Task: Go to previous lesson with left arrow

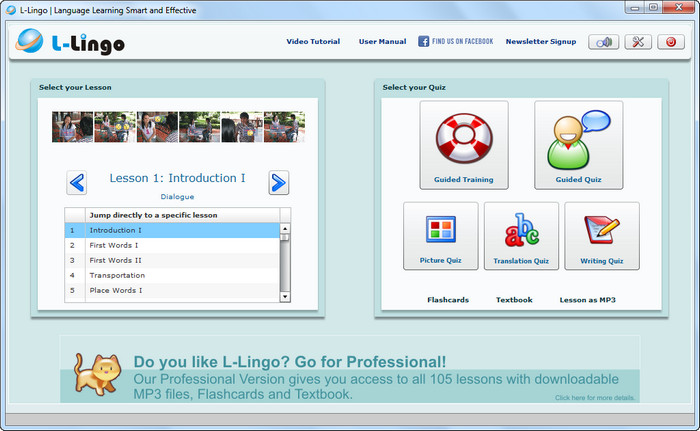Action: pyautogui.click(x=77, y=183)
